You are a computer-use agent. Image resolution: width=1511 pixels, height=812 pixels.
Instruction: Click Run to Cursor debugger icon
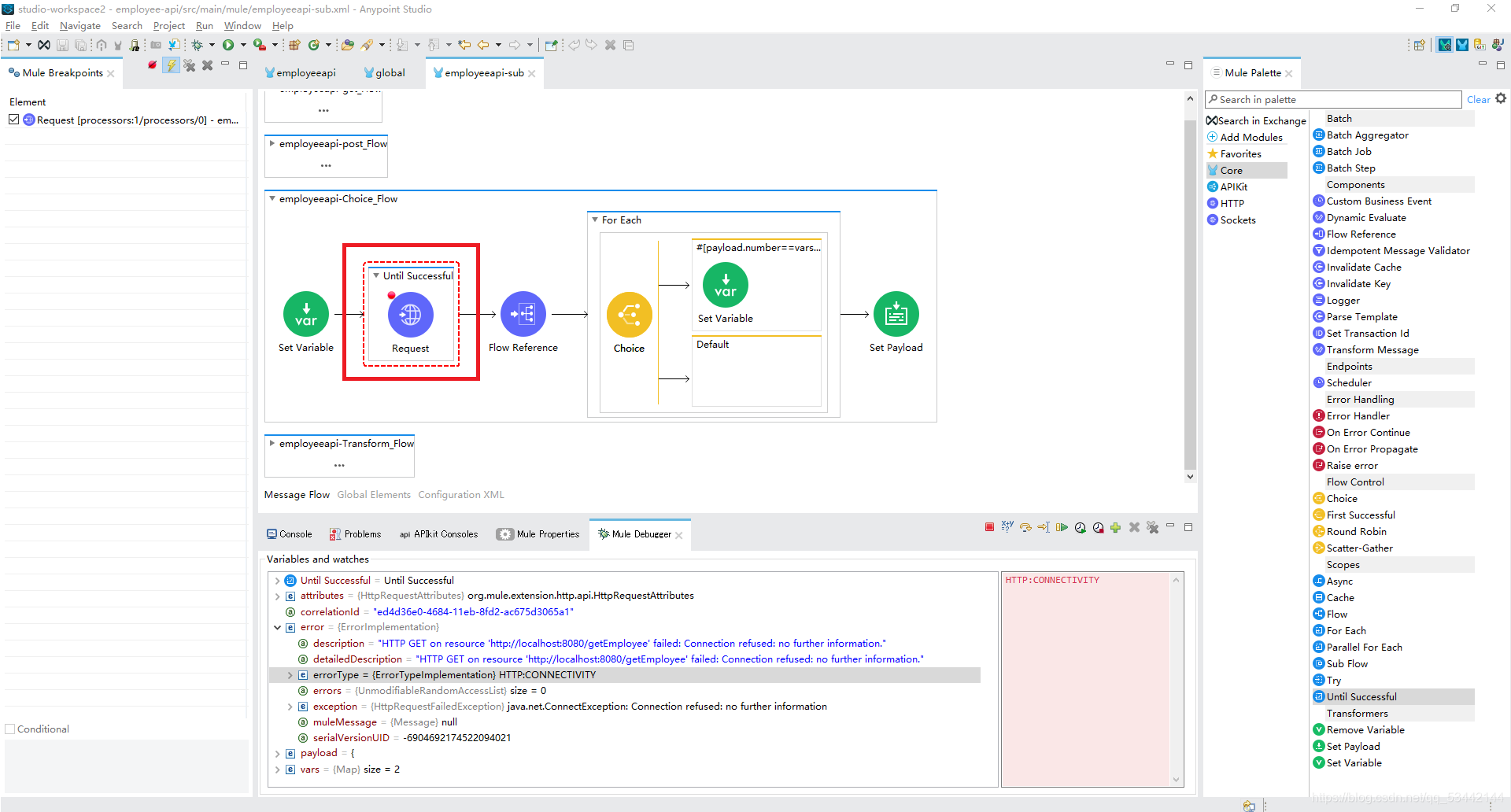coord(1044,527)
